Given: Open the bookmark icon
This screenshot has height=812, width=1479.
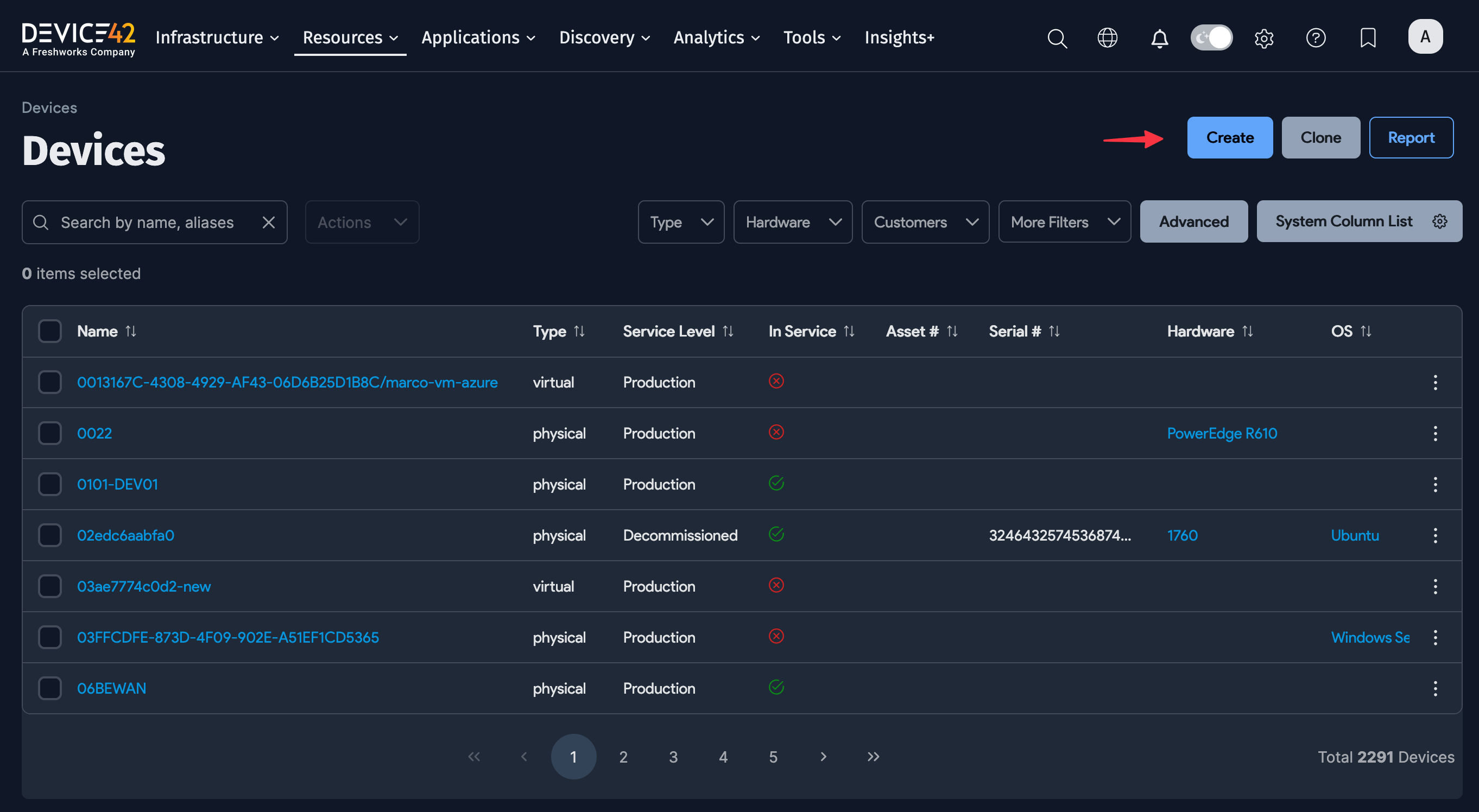Looking at the screenshot, I should (x=1368, y=38).
